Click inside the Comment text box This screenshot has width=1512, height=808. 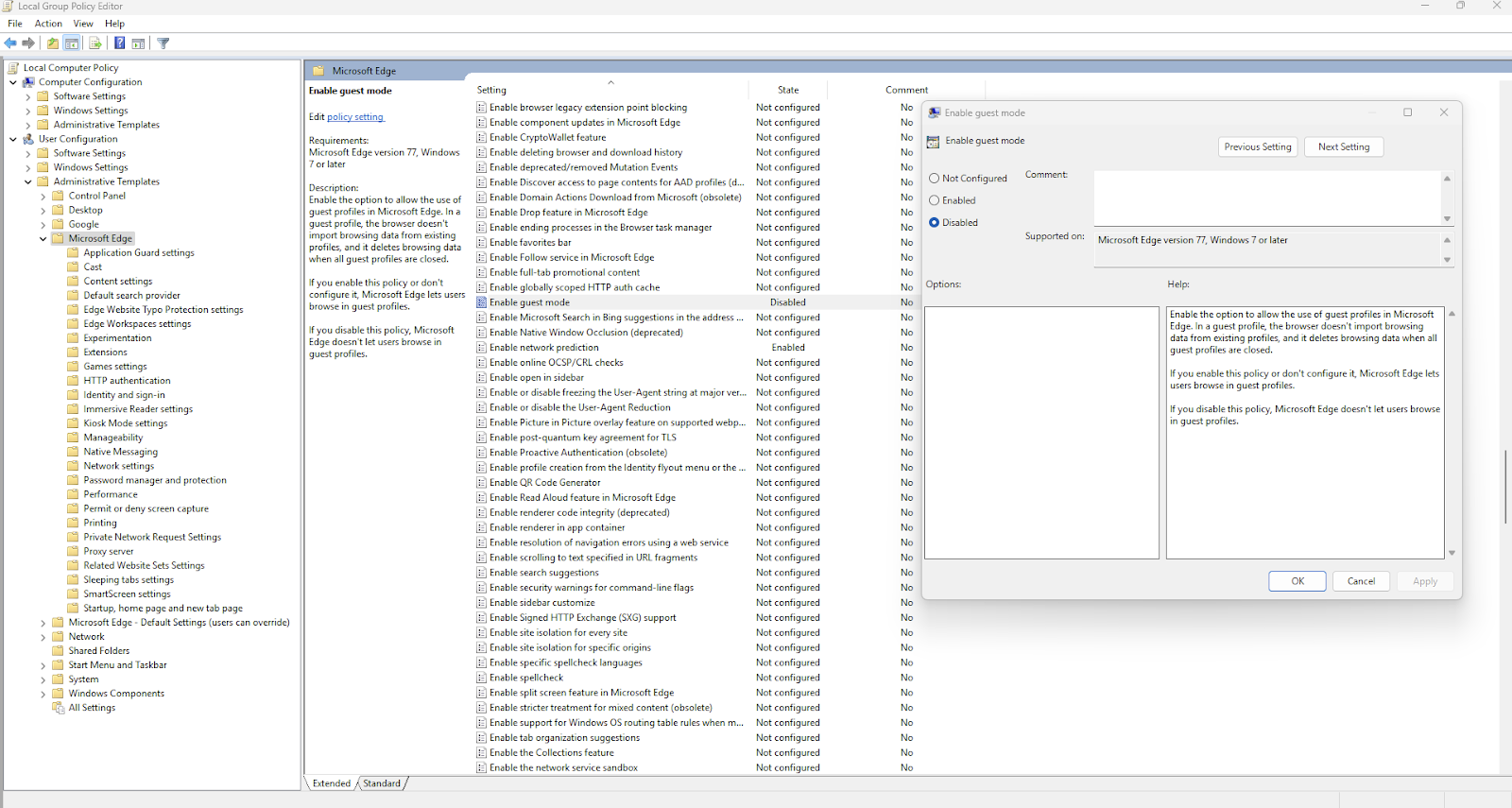(x=1266, y=198)
